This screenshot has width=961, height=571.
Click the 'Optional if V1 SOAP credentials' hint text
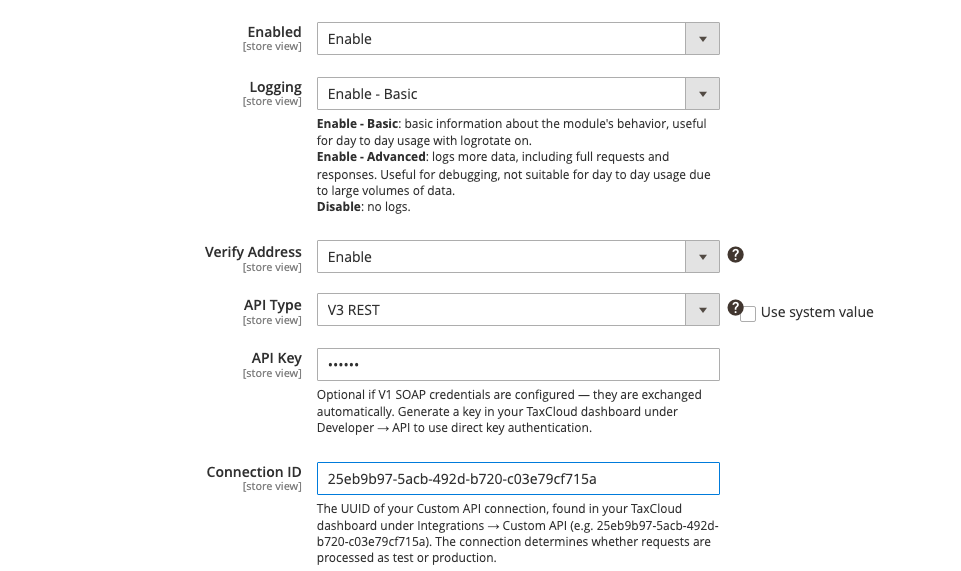[509, 411]
